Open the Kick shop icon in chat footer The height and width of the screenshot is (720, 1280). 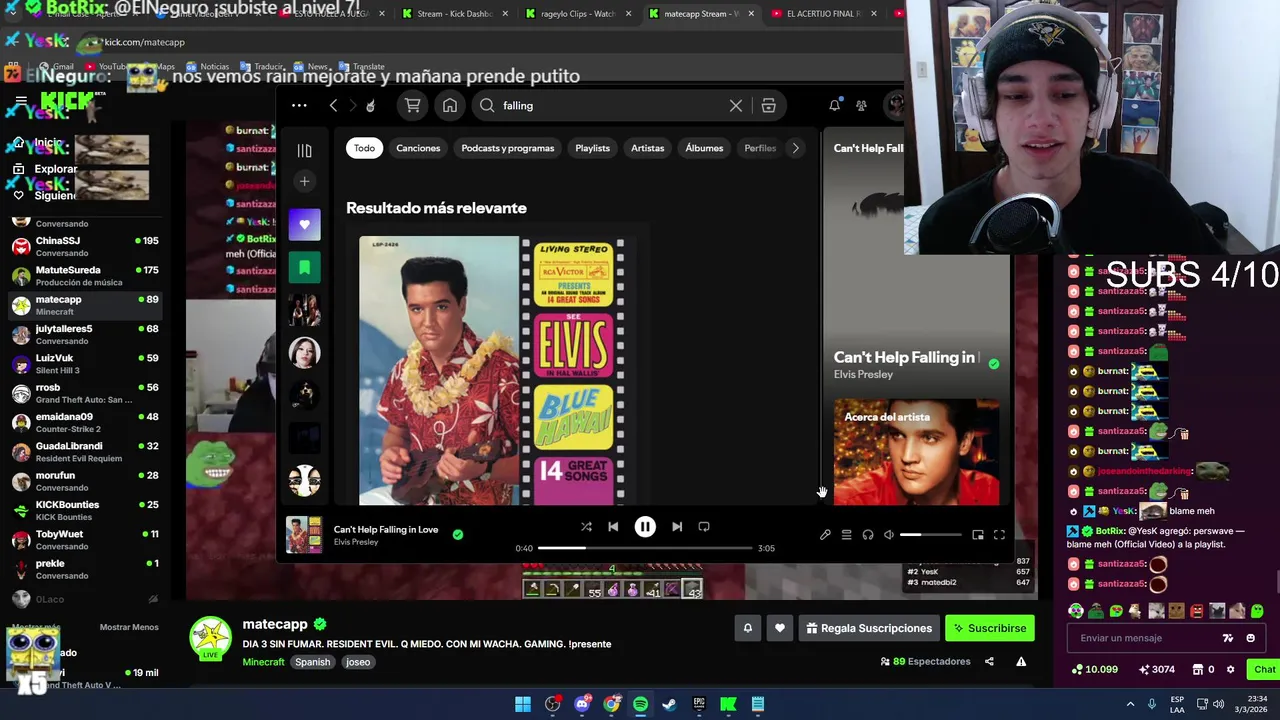tap(1196, 669)
